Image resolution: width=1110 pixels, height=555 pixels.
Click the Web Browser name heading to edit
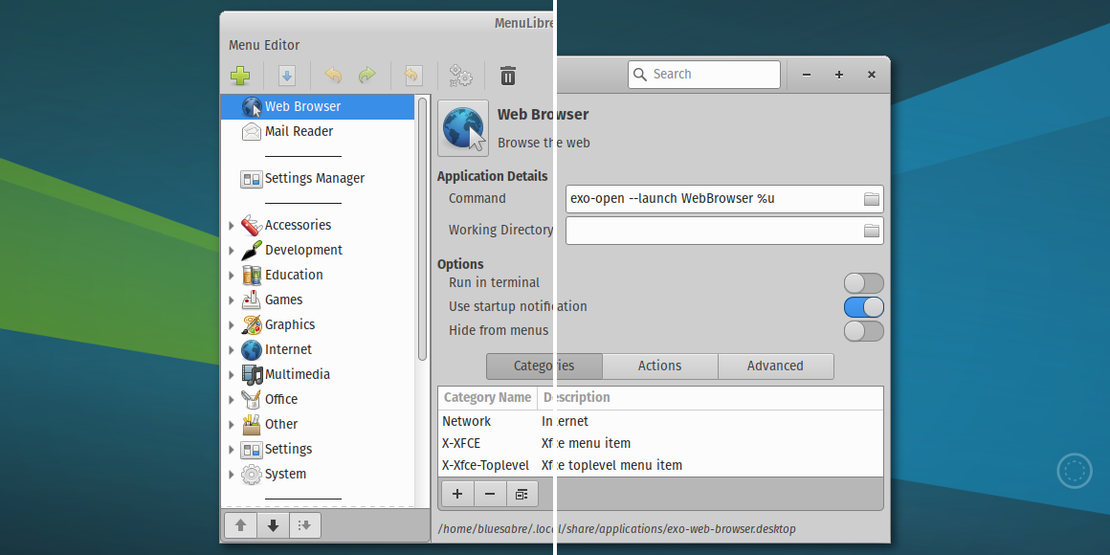(543, 115)
